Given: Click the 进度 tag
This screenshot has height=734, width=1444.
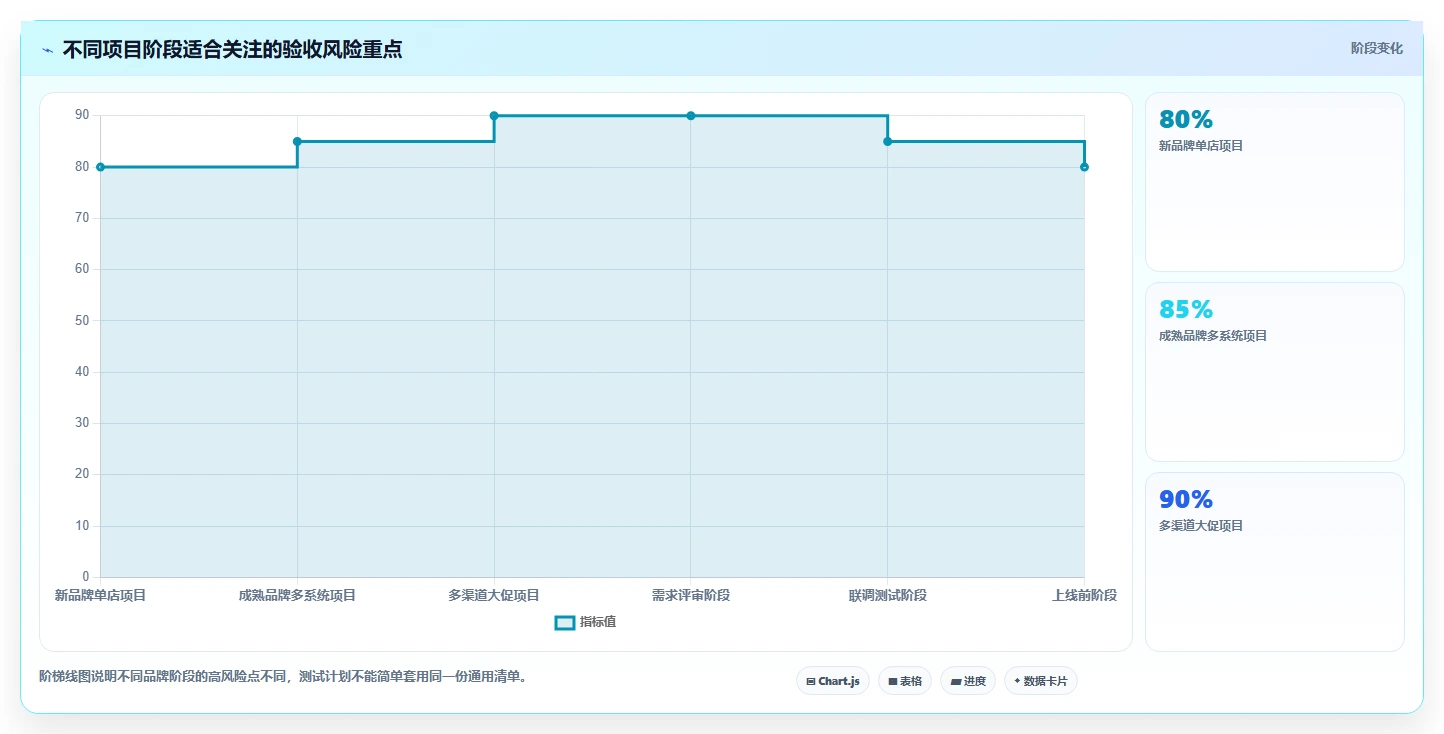Looking at the screenshot, I should pyautogui.click(x=968, y=681).
